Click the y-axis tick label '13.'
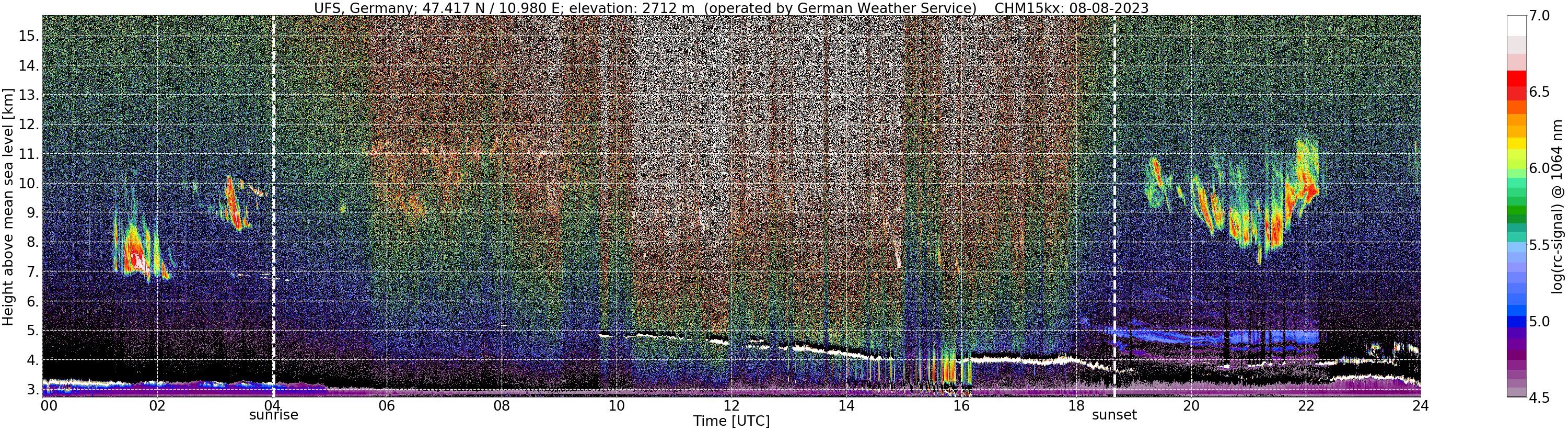Image resolution: width=1568 pixels, height=431 pixels. point(29,95)
